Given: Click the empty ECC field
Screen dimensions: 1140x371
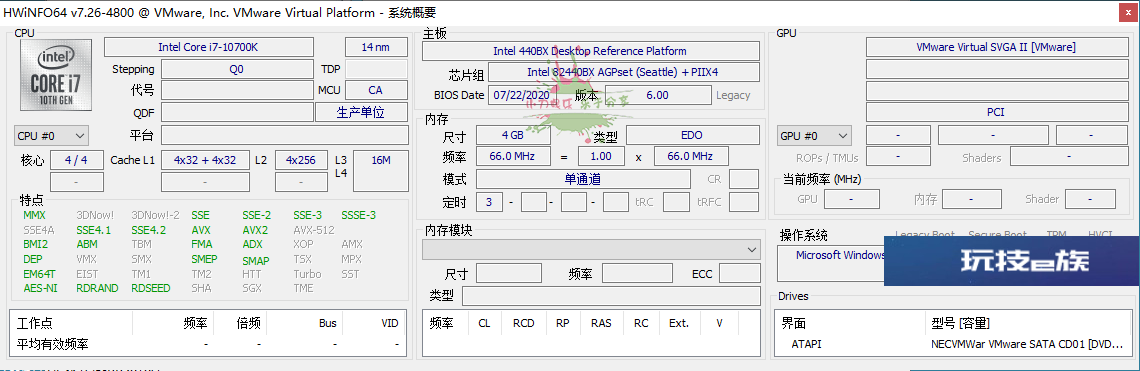Looking at the screenshot, I should pos(739,274).
